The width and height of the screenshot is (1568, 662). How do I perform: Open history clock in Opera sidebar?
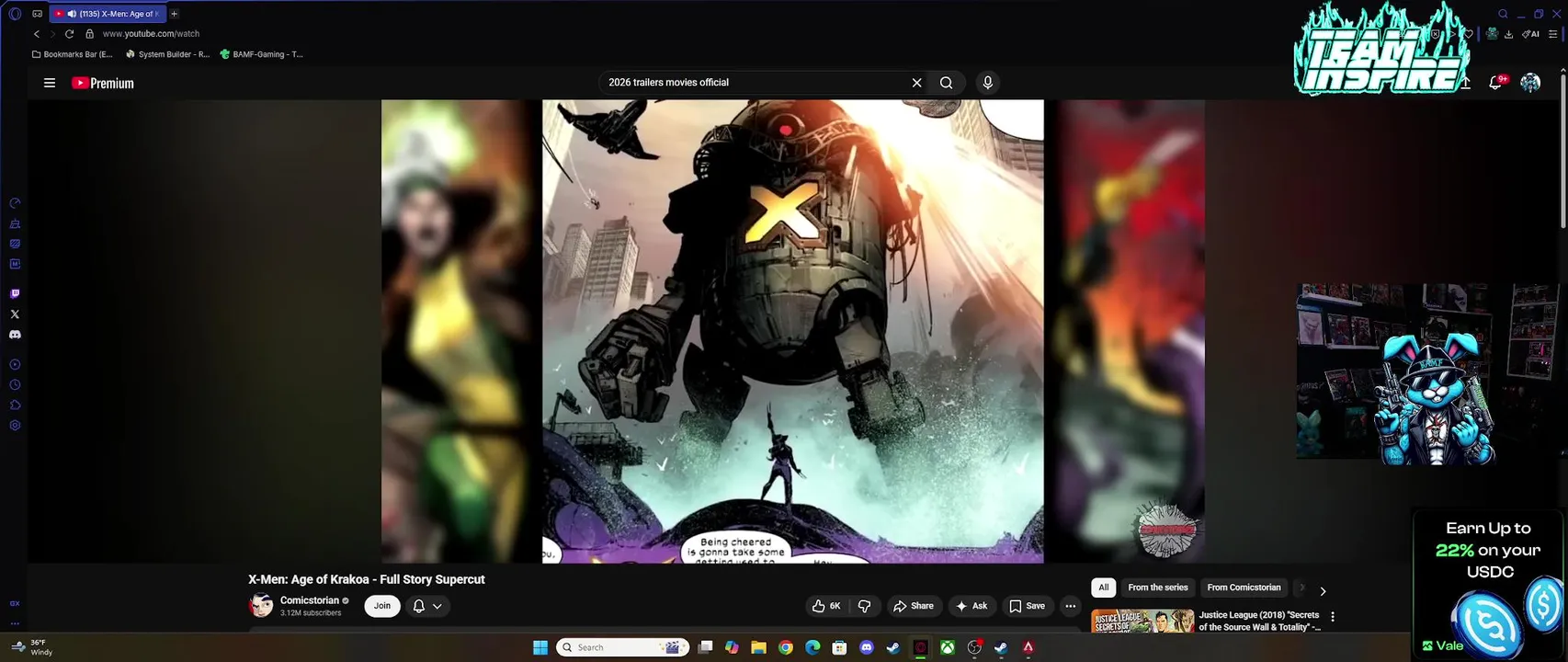pos(15,385)
